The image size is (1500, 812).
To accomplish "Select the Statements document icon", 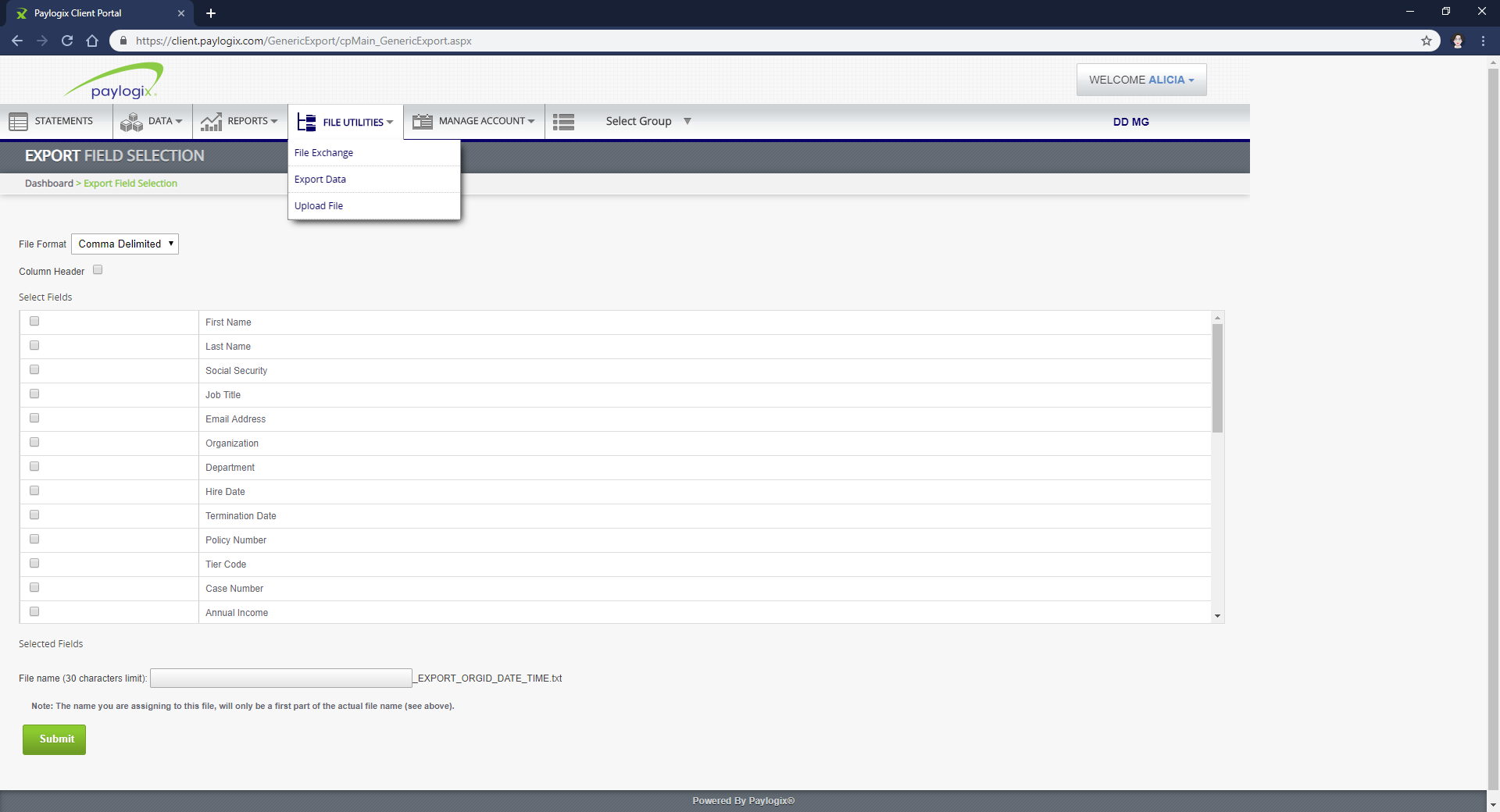I will pos(17,121).
